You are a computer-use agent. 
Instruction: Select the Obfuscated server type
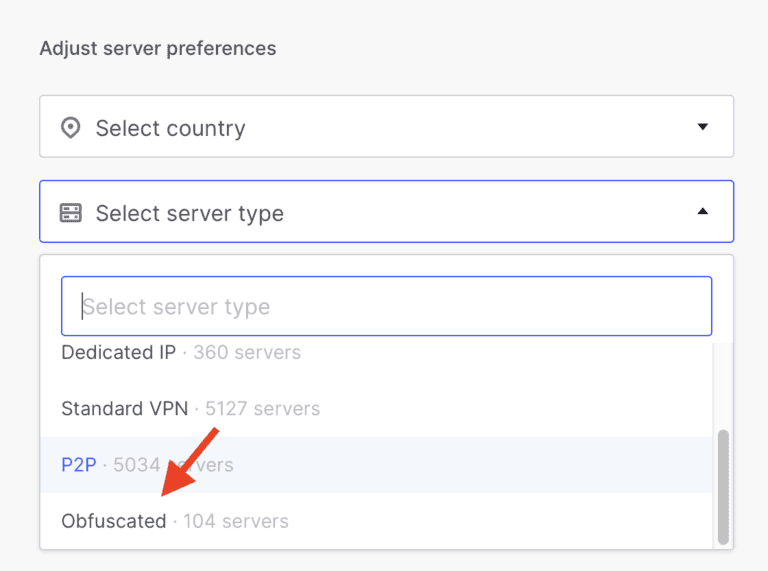113,521
